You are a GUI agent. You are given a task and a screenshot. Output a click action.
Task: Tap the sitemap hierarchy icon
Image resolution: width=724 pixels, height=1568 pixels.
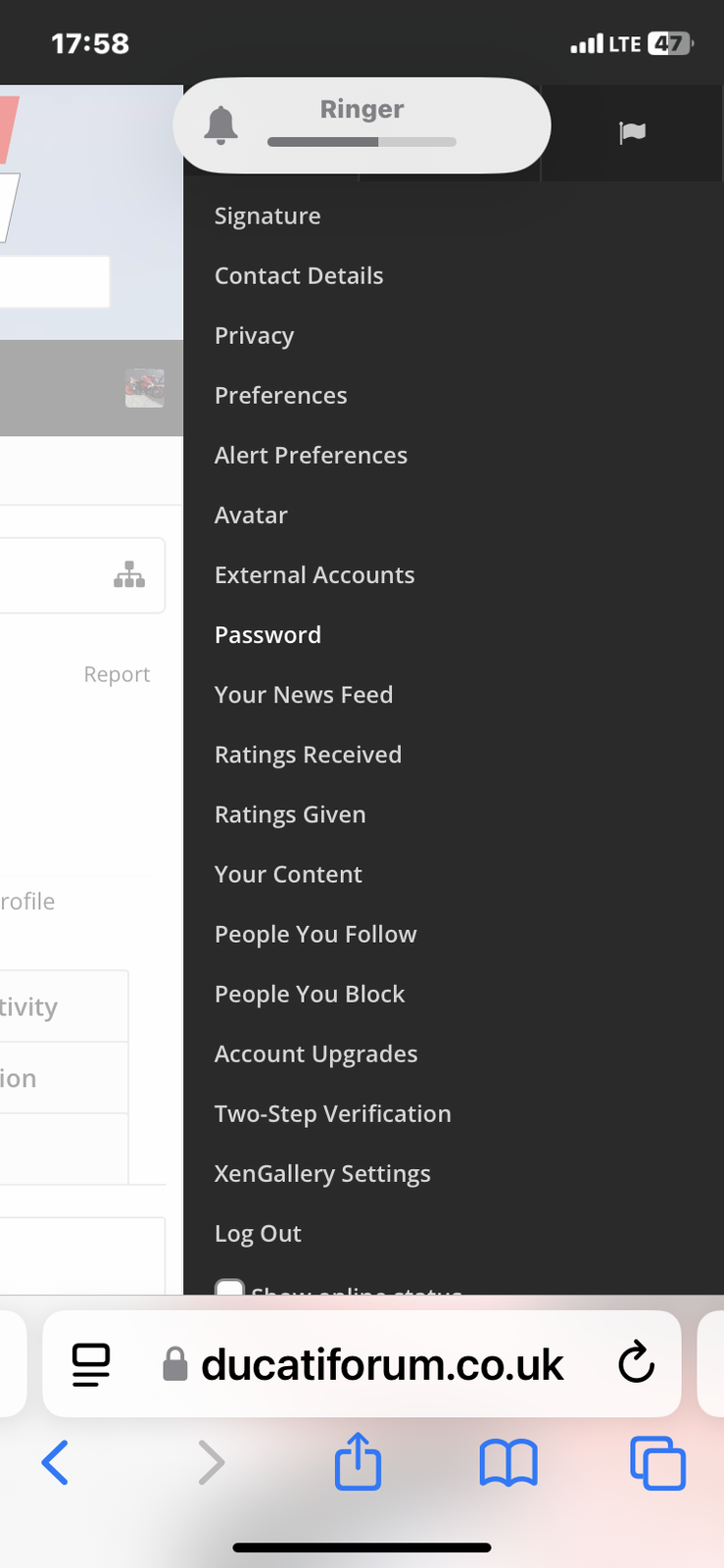tap(129, 575)
